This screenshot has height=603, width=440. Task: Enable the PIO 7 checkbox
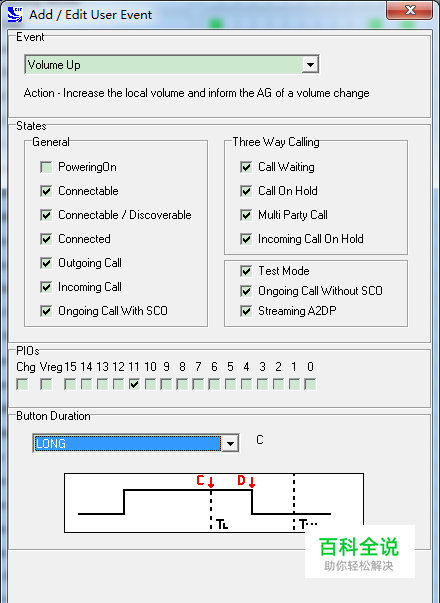[198, 384]
